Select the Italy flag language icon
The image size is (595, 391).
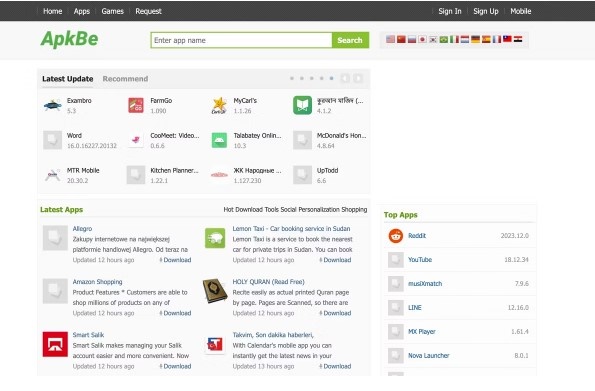coord(454,39)
